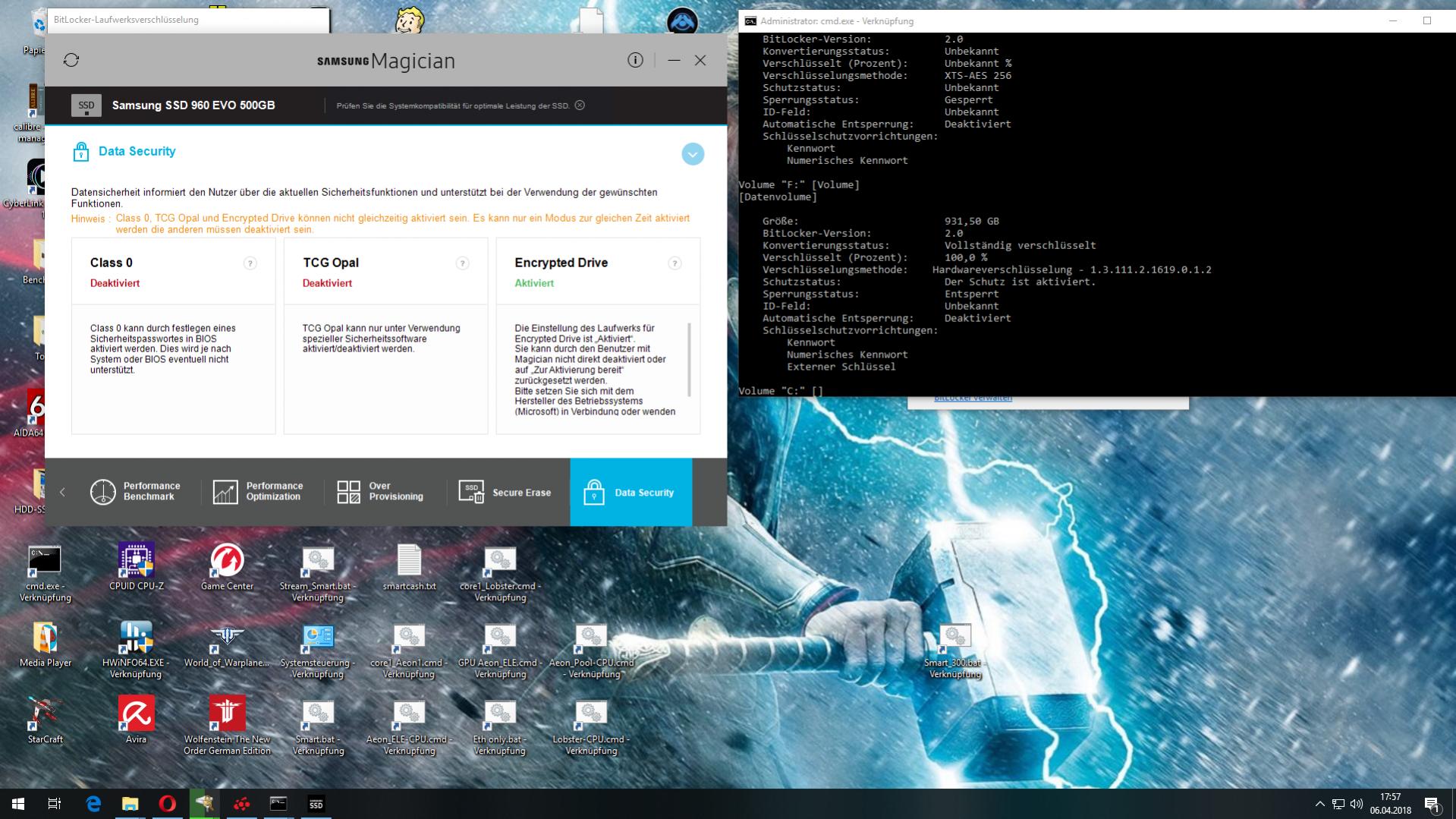The height and width of the screenshot is (819, 1456).
Task: Open File Explorer from taskbar
Action: (131, 804)
